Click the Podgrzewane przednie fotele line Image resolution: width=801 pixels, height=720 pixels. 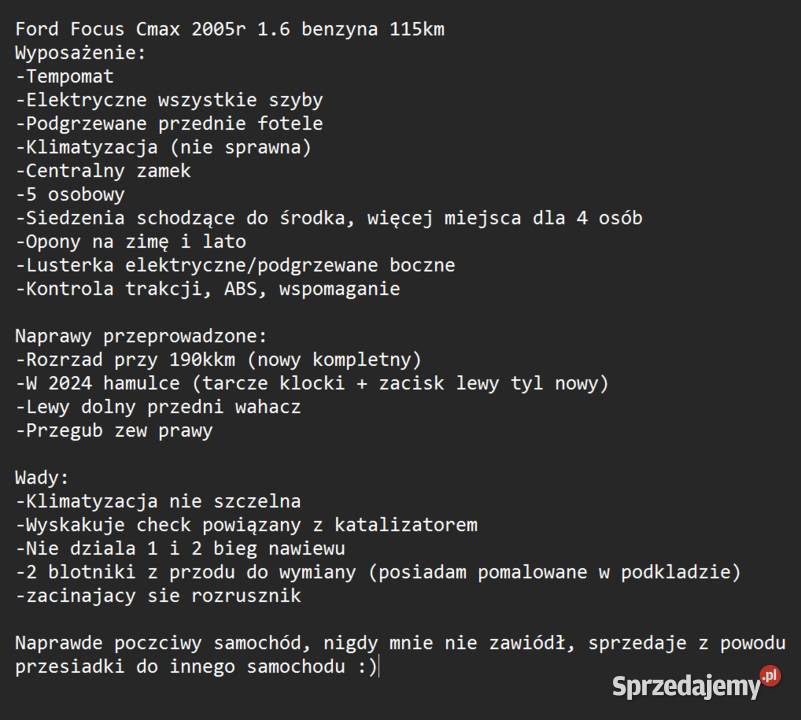[x=169, y=123]
